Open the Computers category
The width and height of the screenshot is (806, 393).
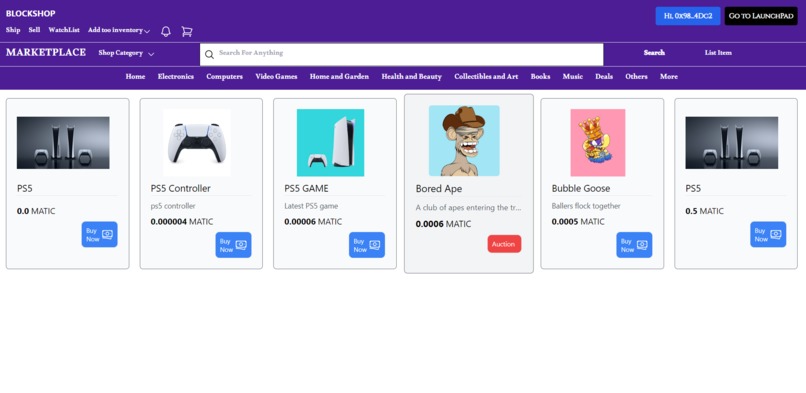coord(225,77)
